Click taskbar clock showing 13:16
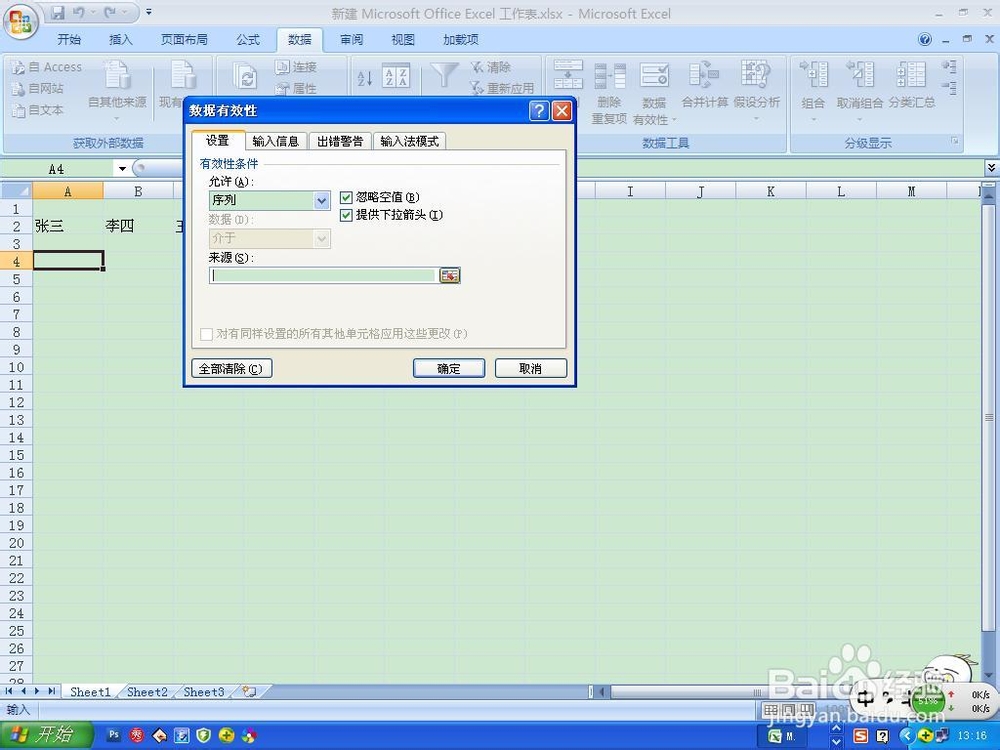The image size is (1000, 750). tap(972, 735)
